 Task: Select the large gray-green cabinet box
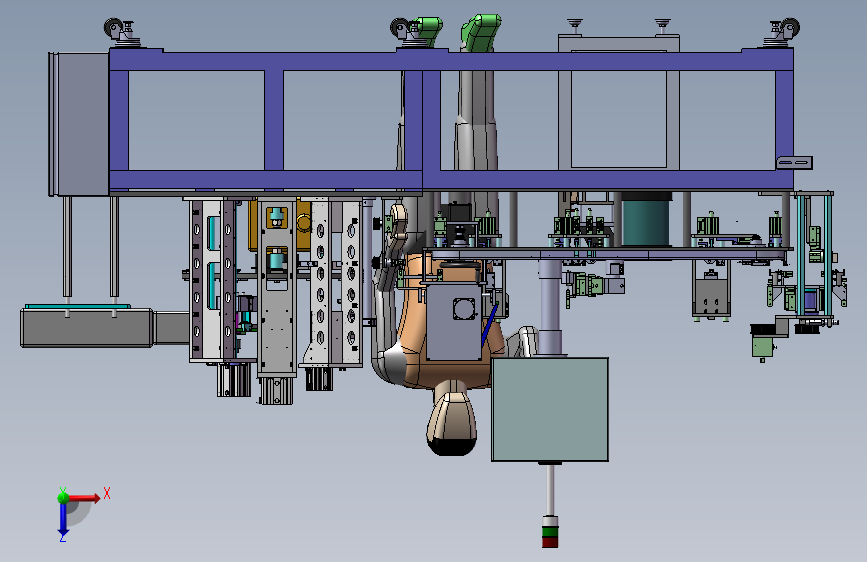click(x=550, y=409)
